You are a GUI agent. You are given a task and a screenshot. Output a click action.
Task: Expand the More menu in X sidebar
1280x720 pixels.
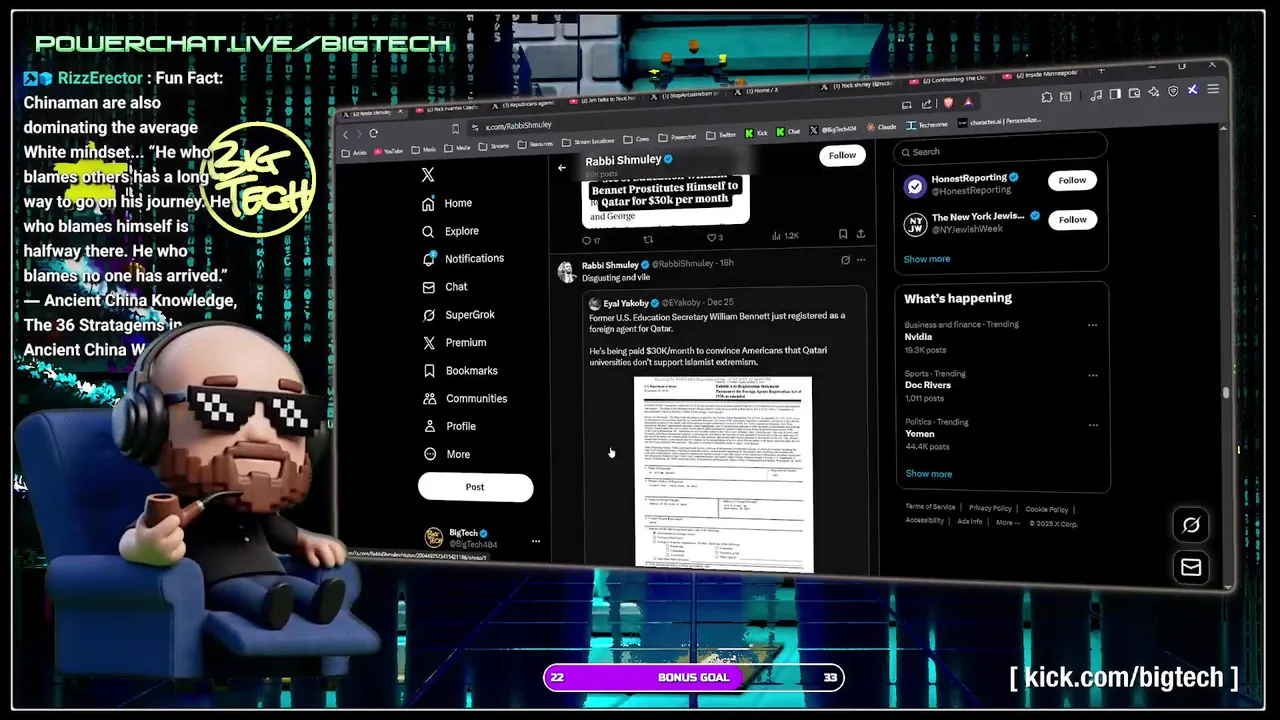click(446, 454)
